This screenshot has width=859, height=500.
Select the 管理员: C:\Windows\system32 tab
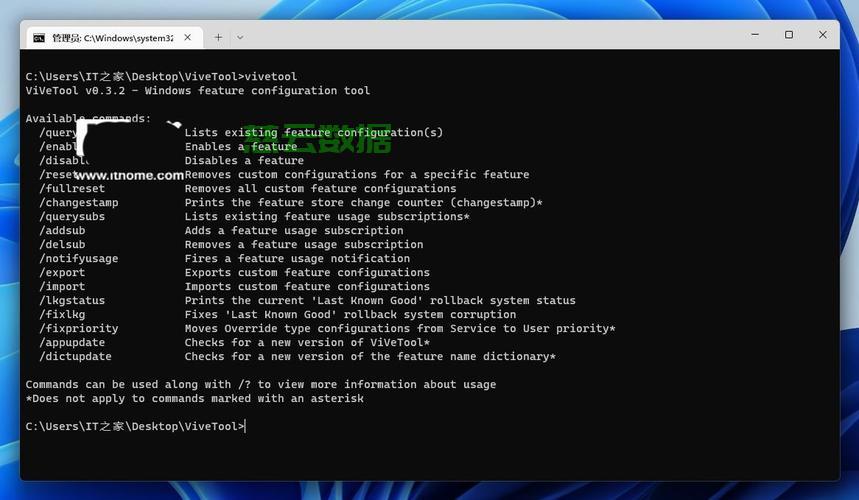[112, 38]
